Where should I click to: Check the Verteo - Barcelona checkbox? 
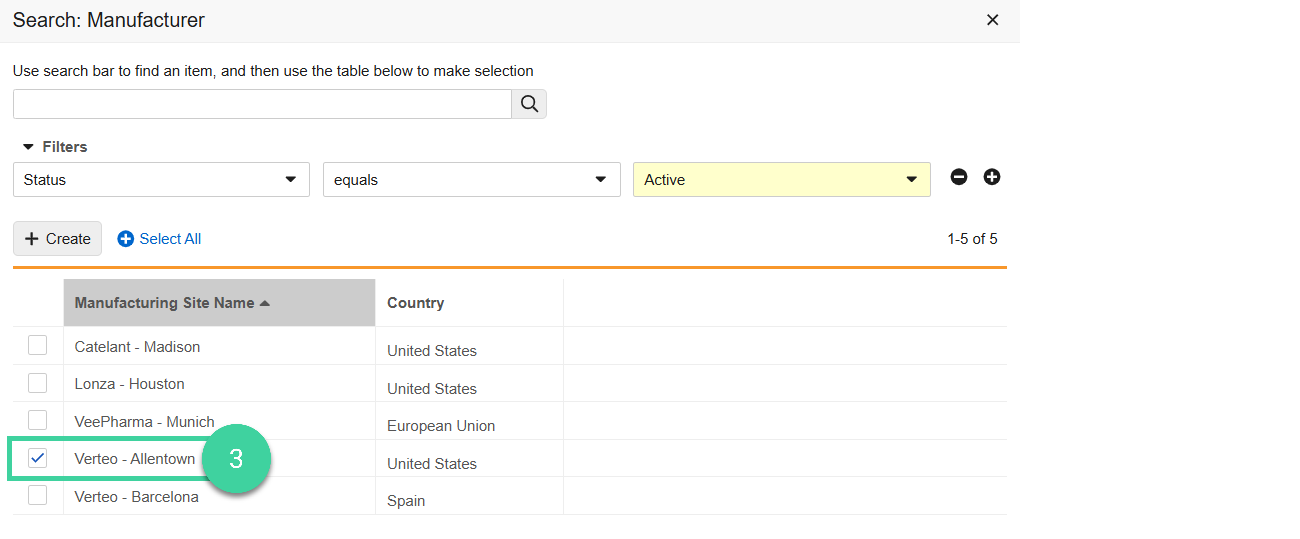pyautogui.click(x=37, y=495)
